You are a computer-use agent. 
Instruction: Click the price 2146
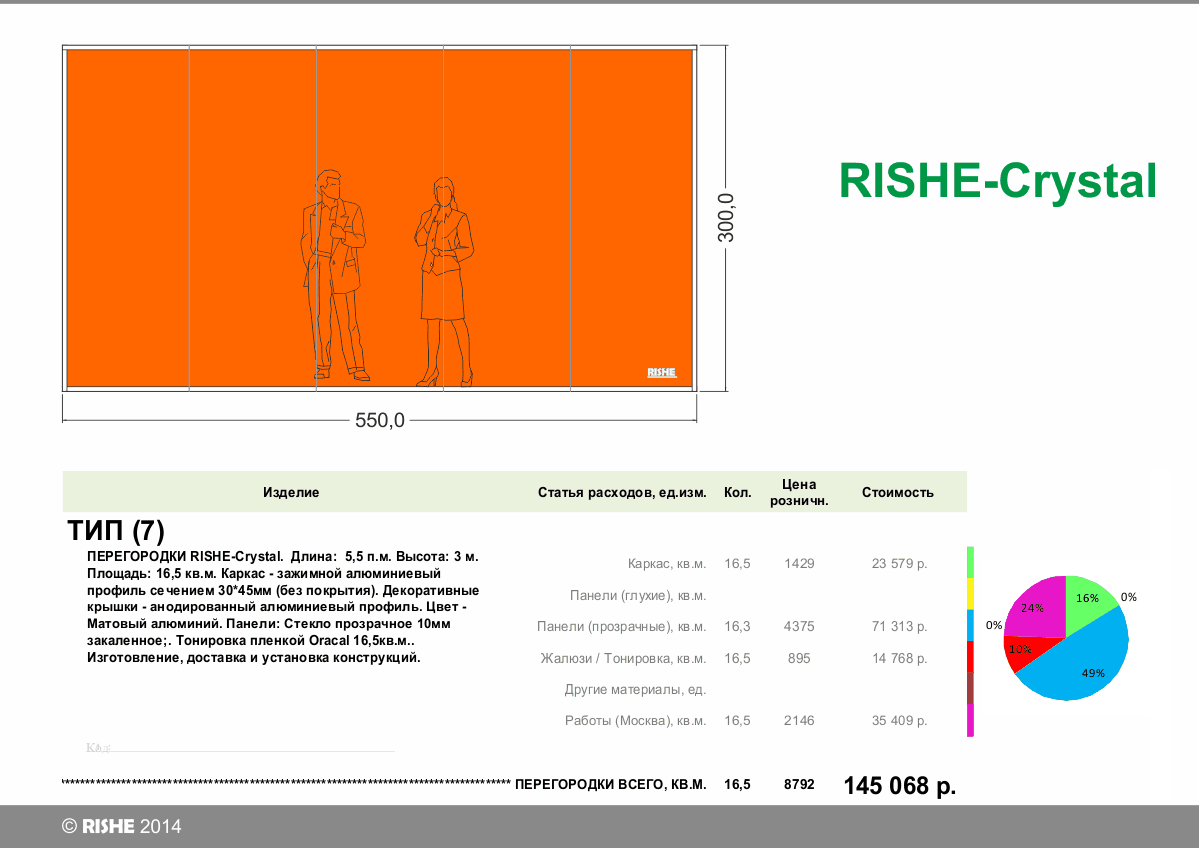[x=799, y=720]
